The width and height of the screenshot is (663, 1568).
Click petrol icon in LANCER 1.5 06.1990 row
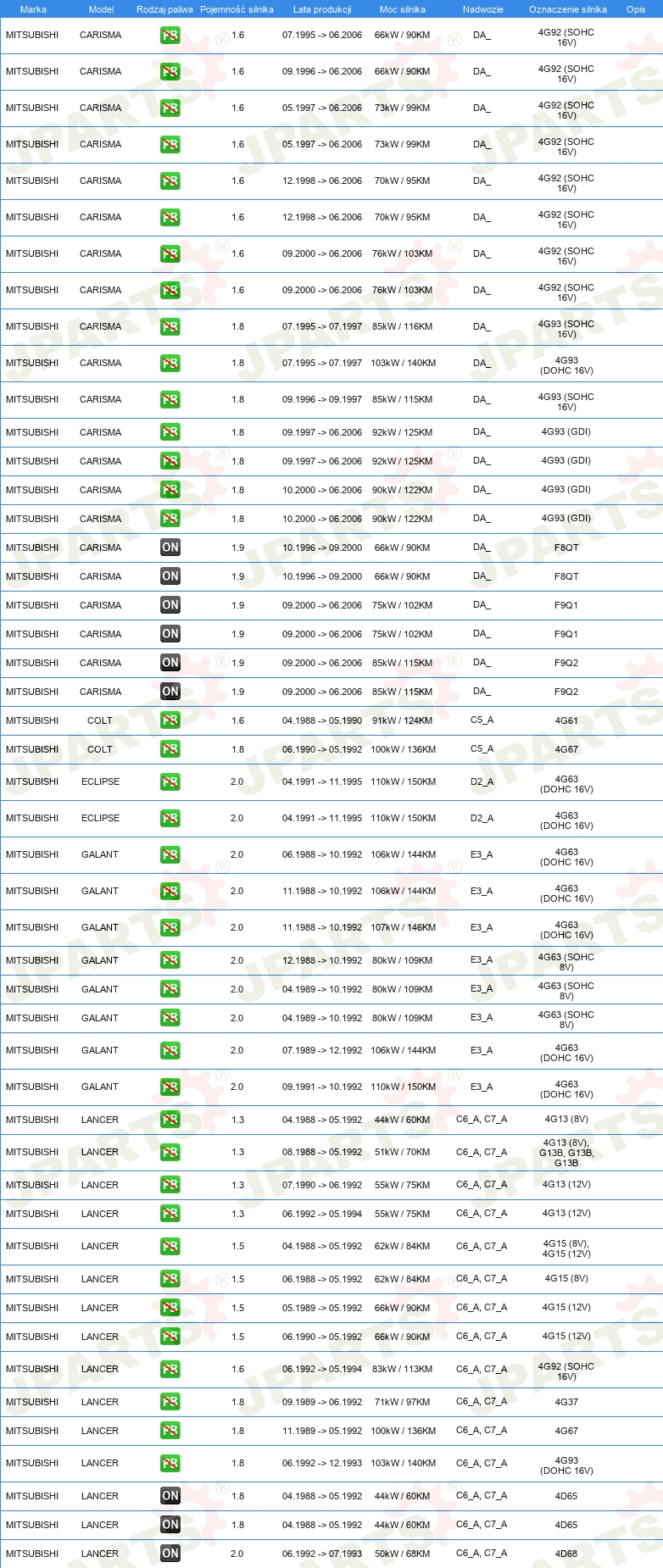(x=170, y=1337)
